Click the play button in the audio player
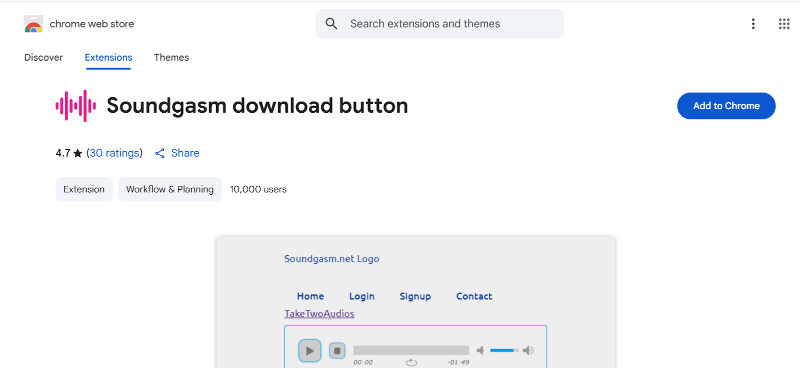The height and width of the screenshot is (368, 800). coord(309,351)
